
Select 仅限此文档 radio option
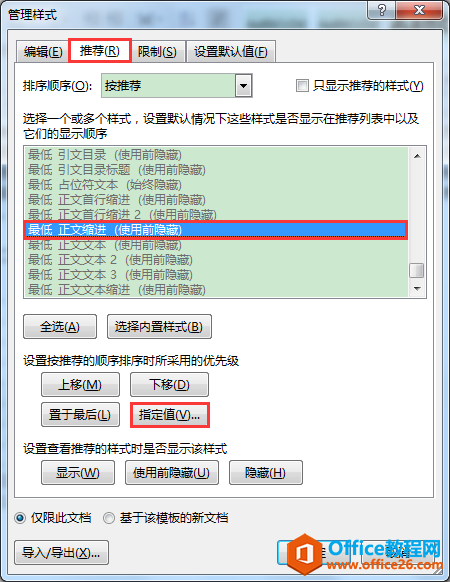pyautogui.click(x=20, y=517)
